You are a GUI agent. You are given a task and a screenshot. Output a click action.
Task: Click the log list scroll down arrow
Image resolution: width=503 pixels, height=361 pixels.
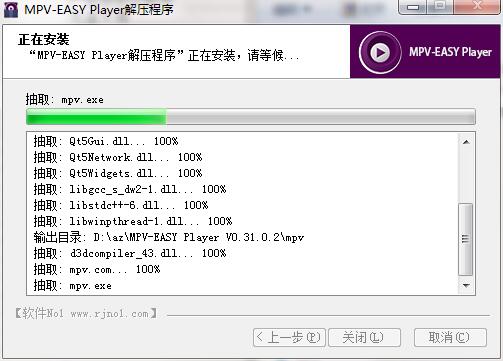point(466,285)
